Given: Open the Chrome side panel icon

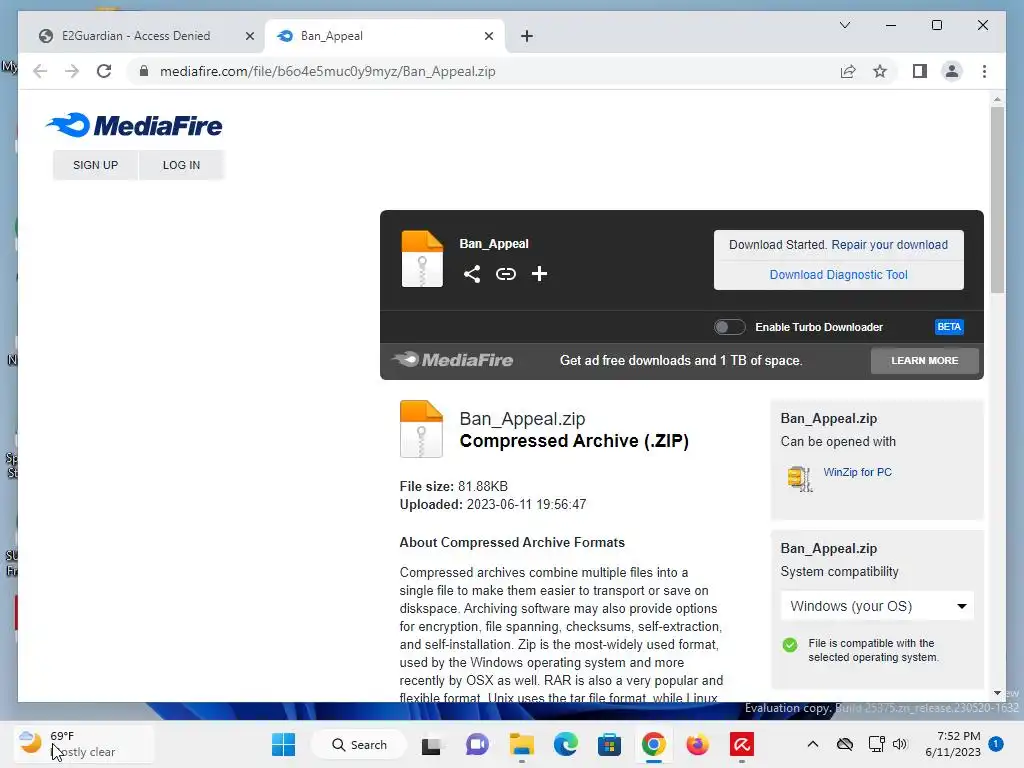Looking at the screenshot, I should 920,71.
